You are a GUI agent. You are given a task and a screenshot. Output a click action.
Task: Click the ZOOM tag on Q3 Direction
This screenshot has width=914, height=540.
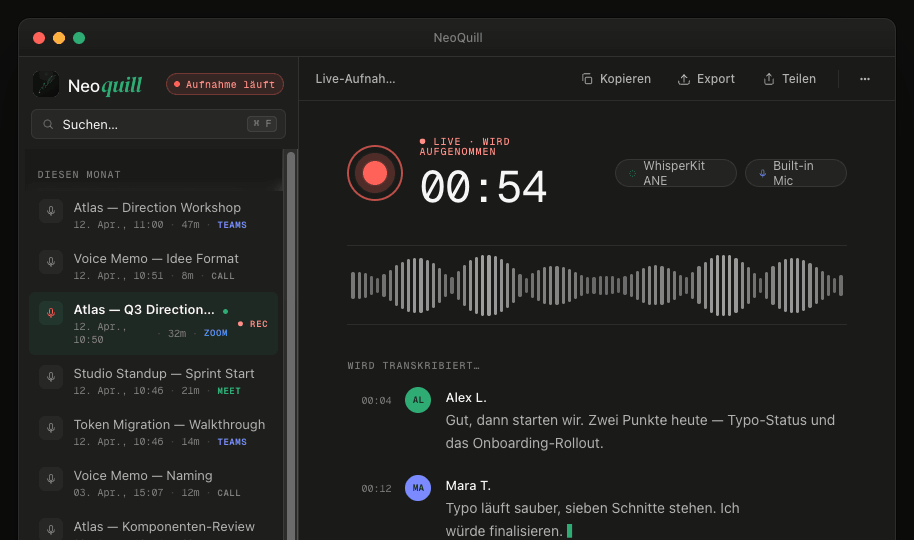click(216, 333)
